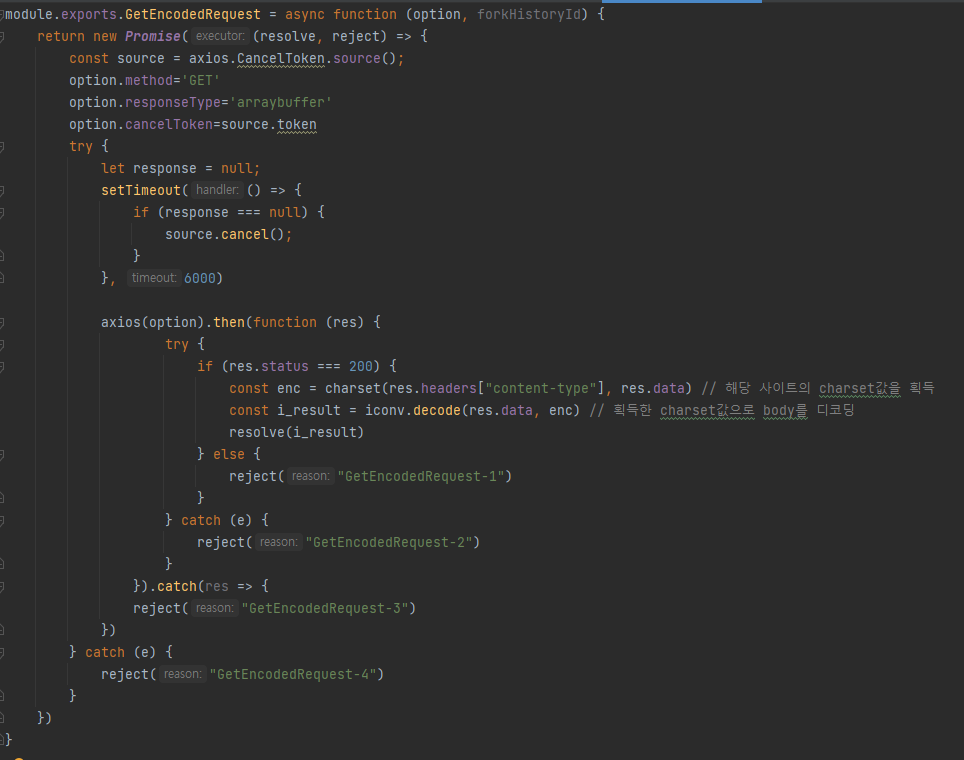Image resolution: width=964 pixels, height=760 pixels.
Task: Click the setTimeout function call
Action: (x=141, y=191)
